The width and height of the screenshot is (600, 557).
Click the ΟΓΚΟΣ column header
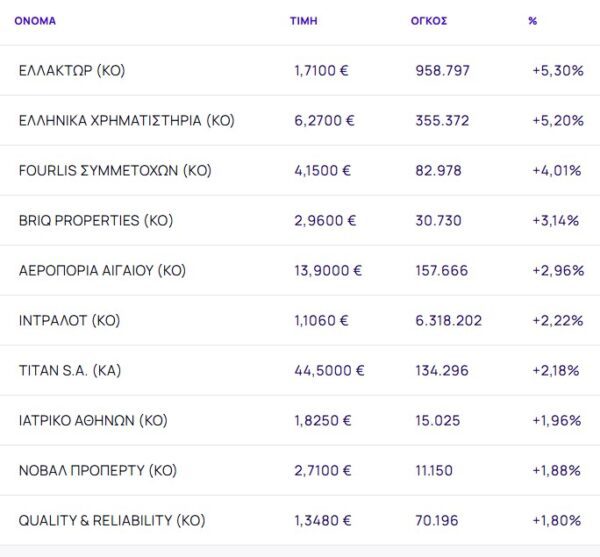(x=429, y=20)
